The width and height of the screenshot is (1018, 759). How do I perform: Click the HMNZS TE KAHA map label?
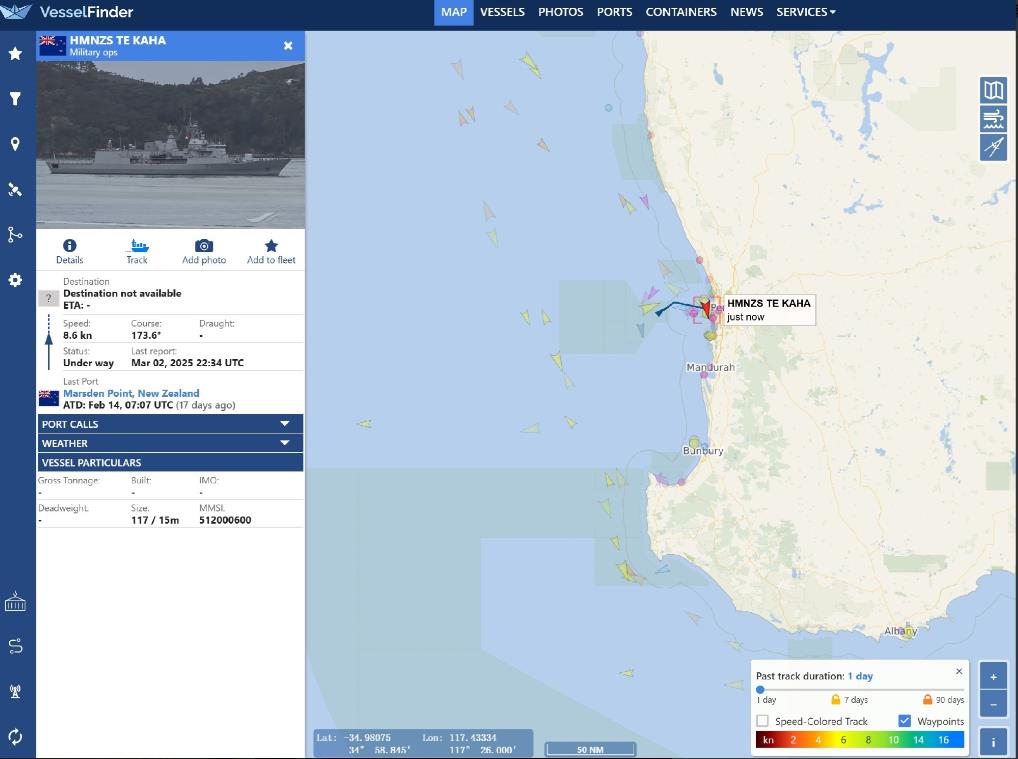click(x=769, y=309)
